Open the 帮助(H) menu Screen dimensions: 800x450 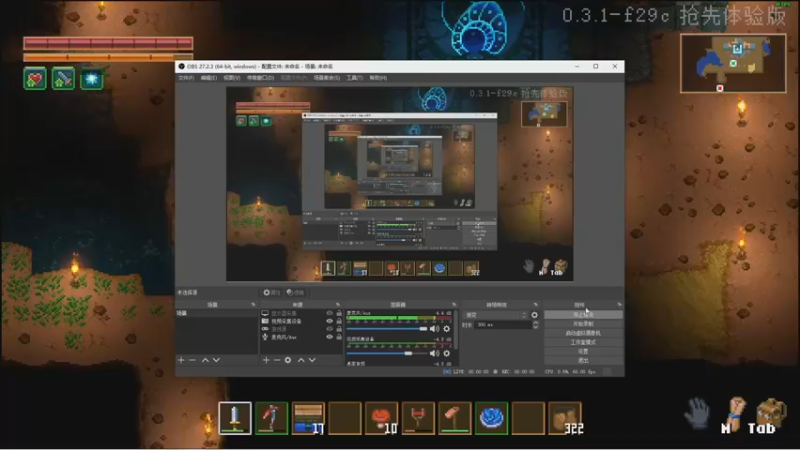(378, 78)
